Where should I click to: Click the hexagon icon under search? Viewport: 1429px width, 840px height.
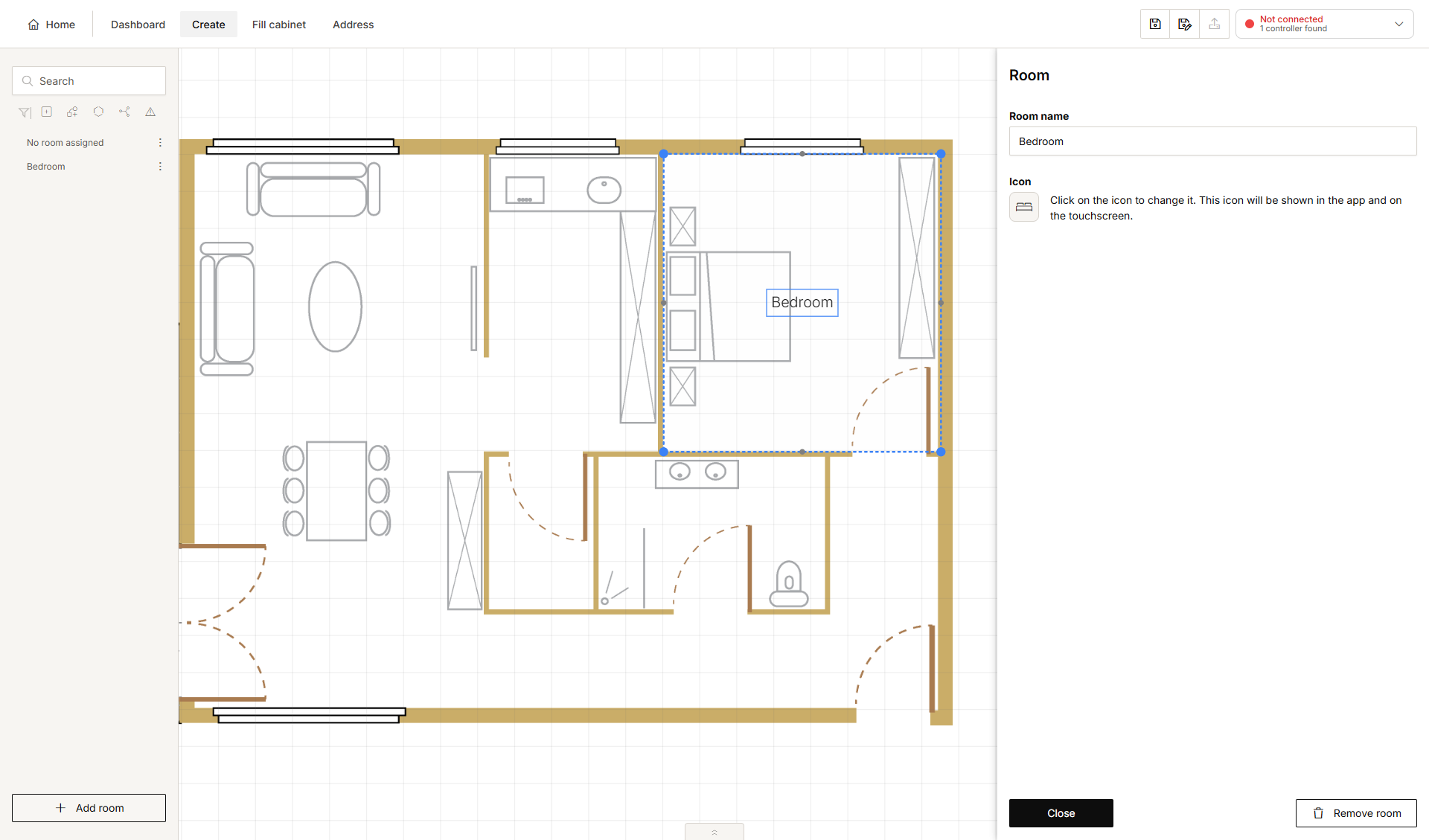[98, 112]
